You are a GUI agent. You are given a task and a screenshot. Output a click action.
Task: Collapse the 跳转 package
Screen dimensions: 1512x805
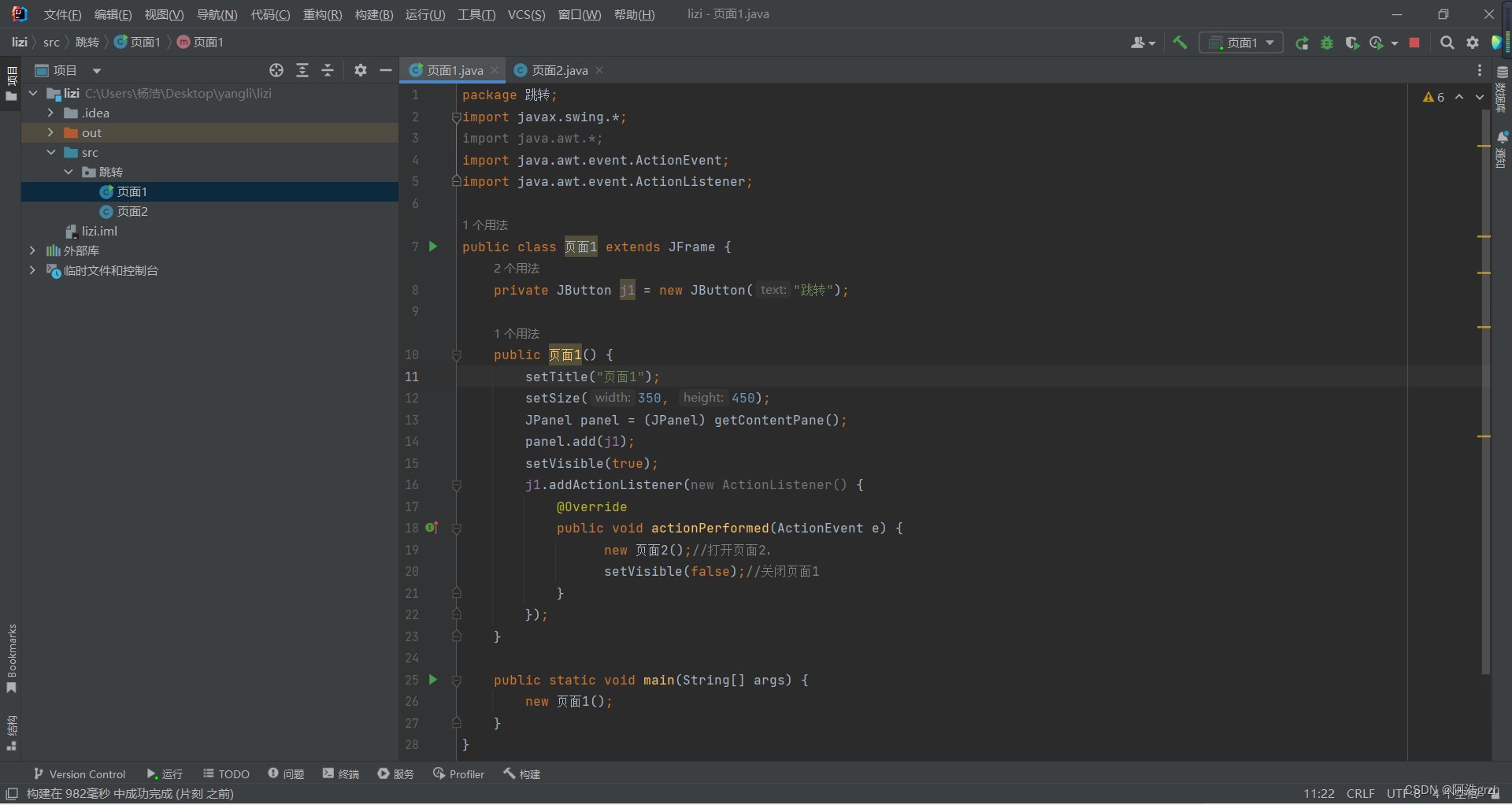(x=68, y=172)
